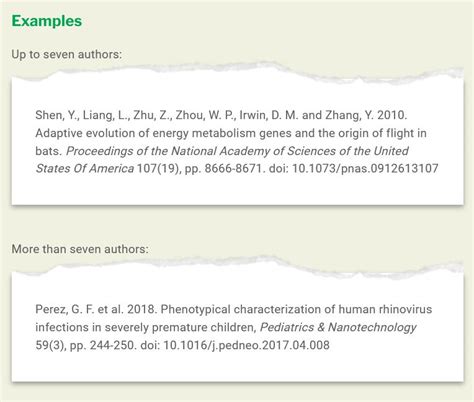
Task: Click the 'Zhang, Y.' author name
Action: tap(350, 115)
